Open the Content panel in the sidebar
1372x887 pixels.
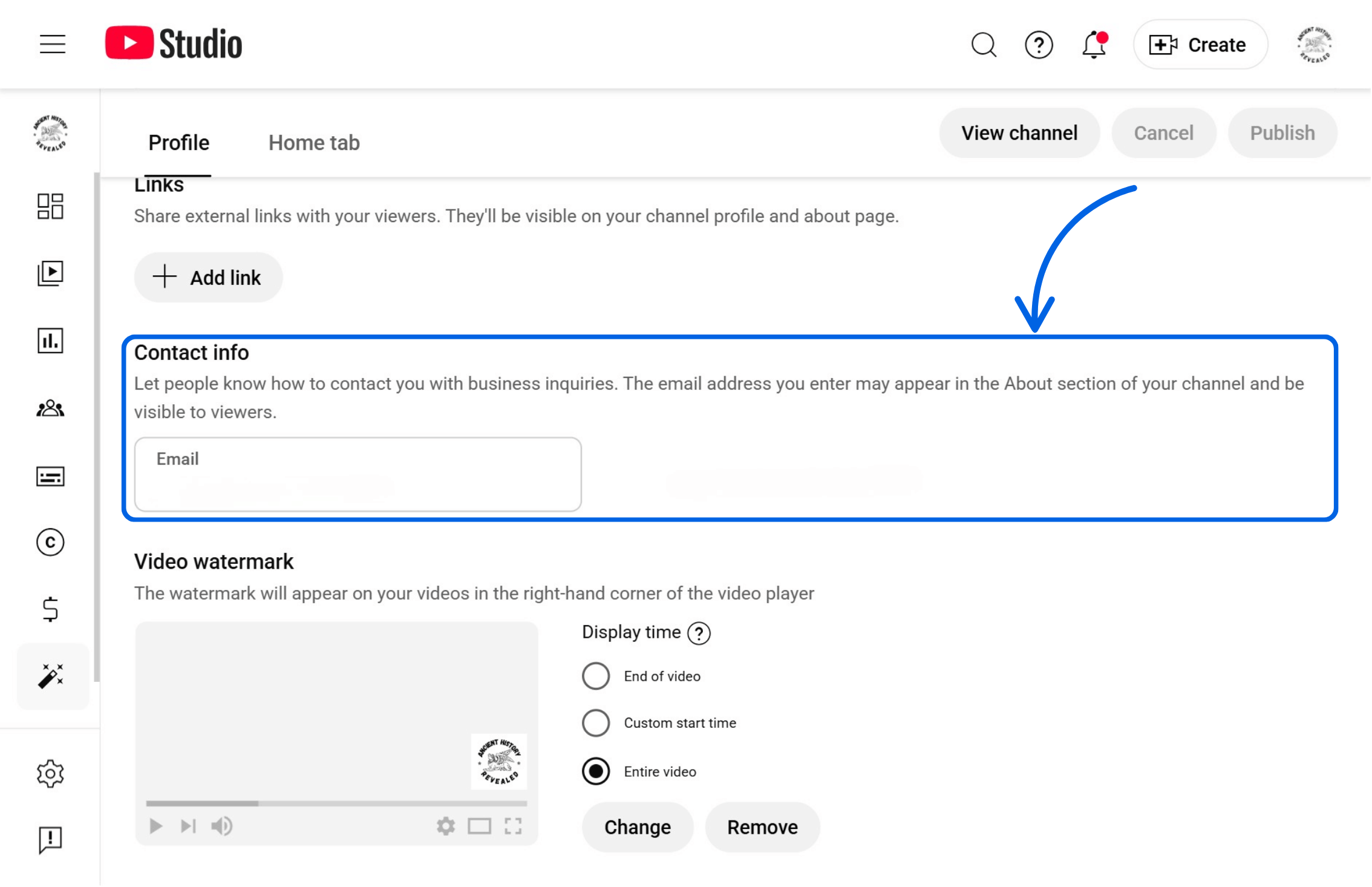pos(51,273)
